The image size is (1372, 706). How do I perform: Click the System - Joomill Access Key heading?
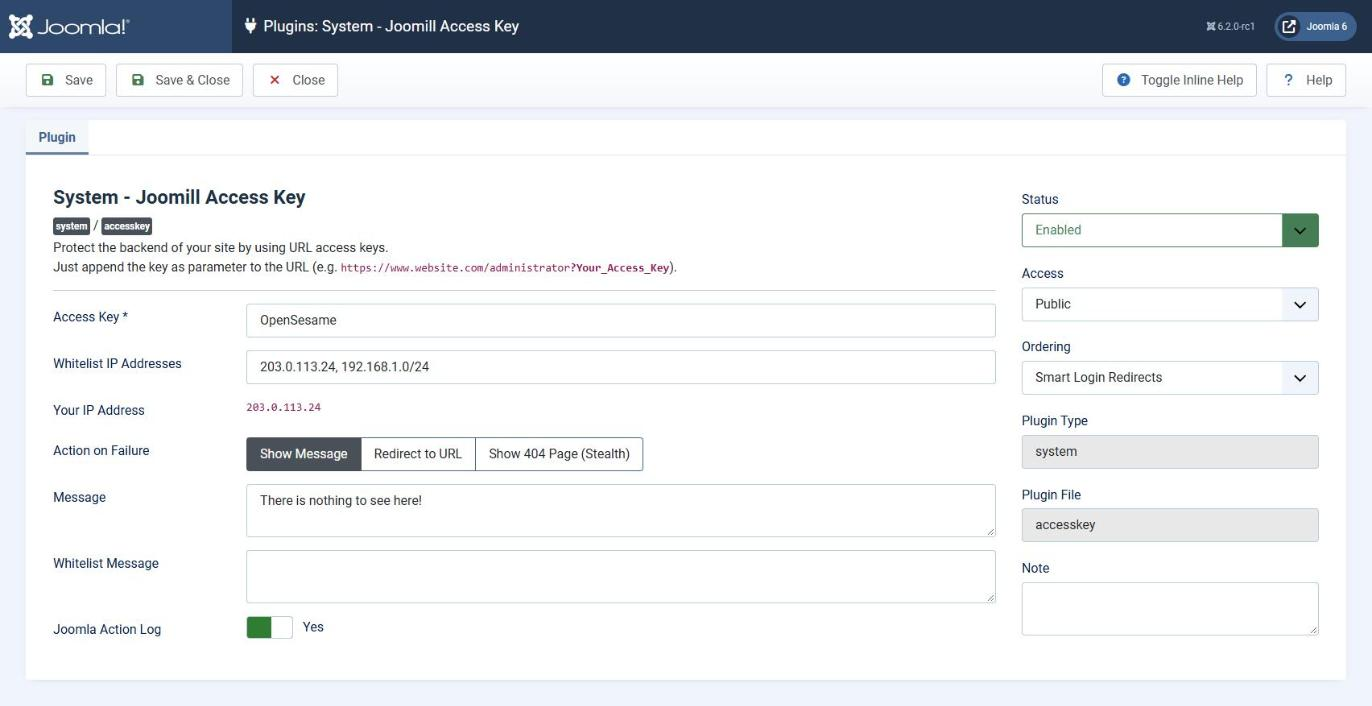click(179, 197)
